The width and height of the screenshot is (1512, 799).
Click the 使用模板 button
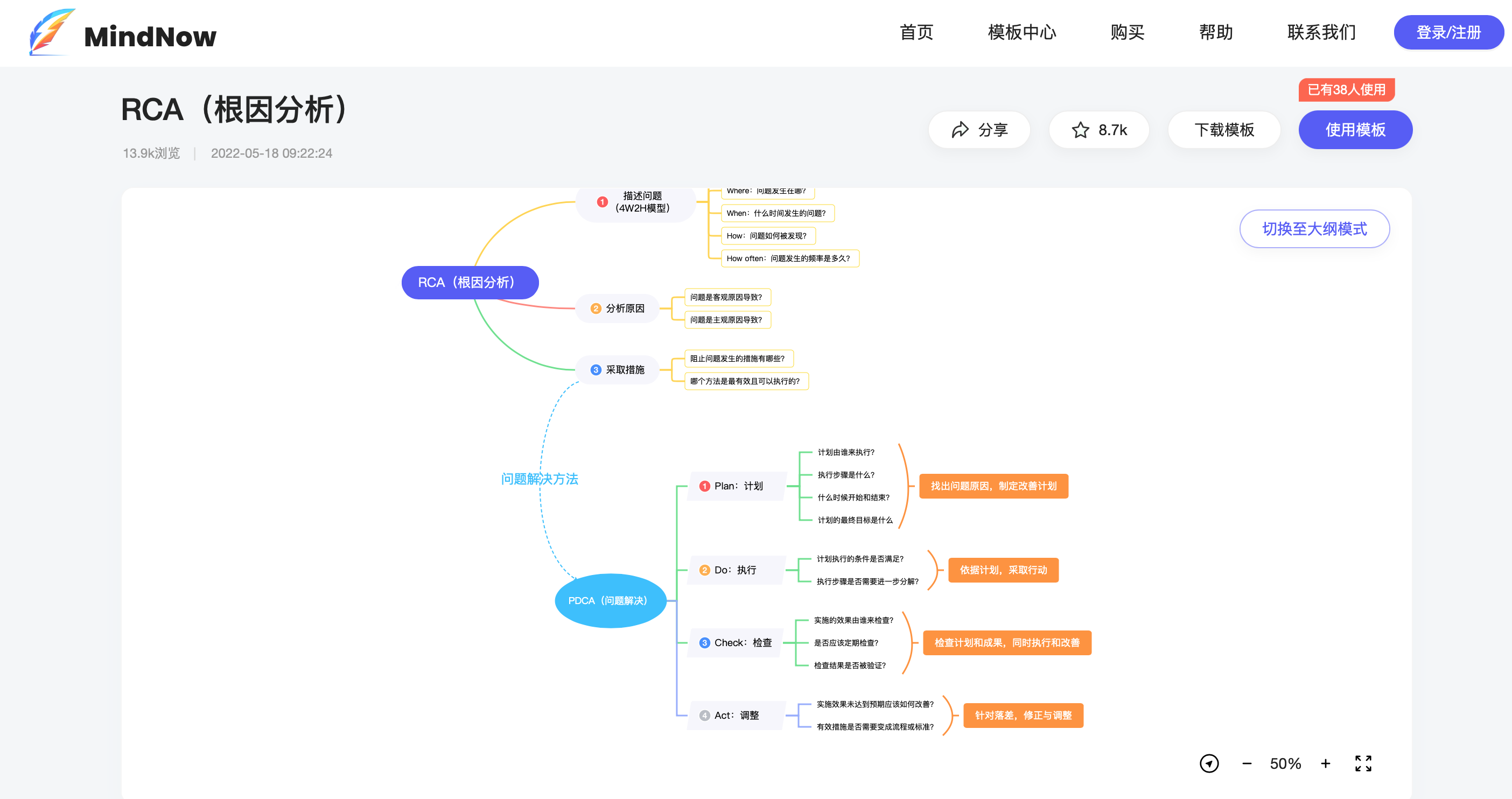1355,130
